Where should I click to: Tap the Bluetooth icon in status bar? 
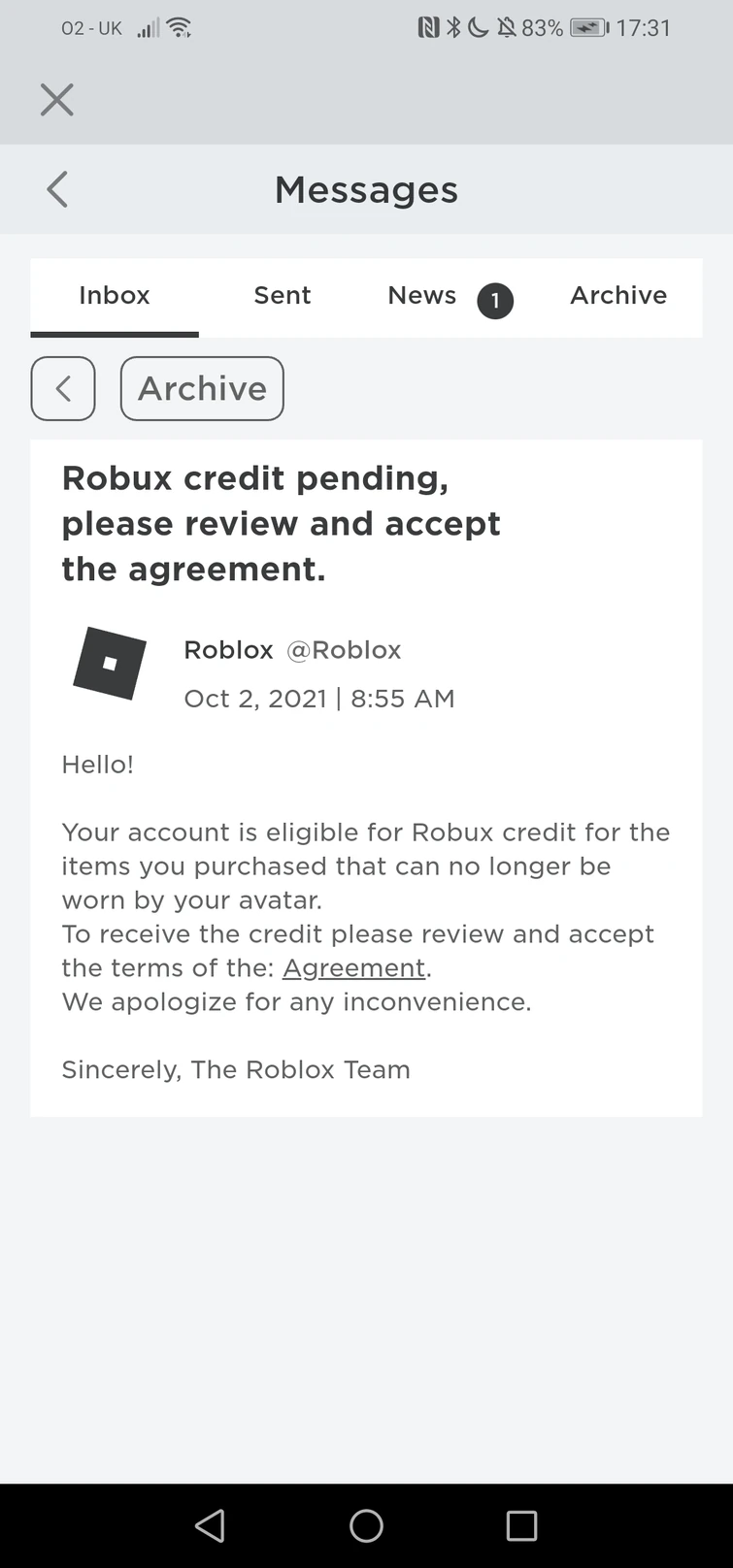tap(453, 28)
